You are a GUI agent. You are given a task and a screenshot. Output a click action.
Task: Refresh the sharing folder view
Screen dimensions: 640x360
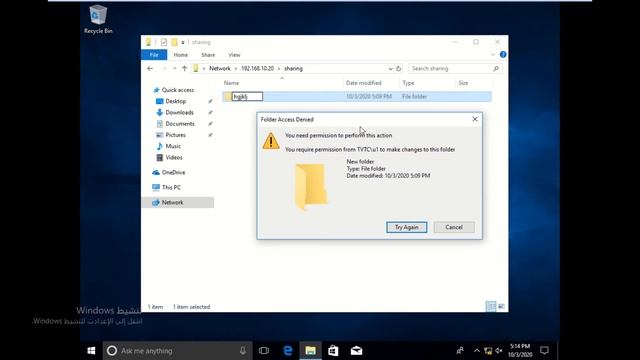399,69
